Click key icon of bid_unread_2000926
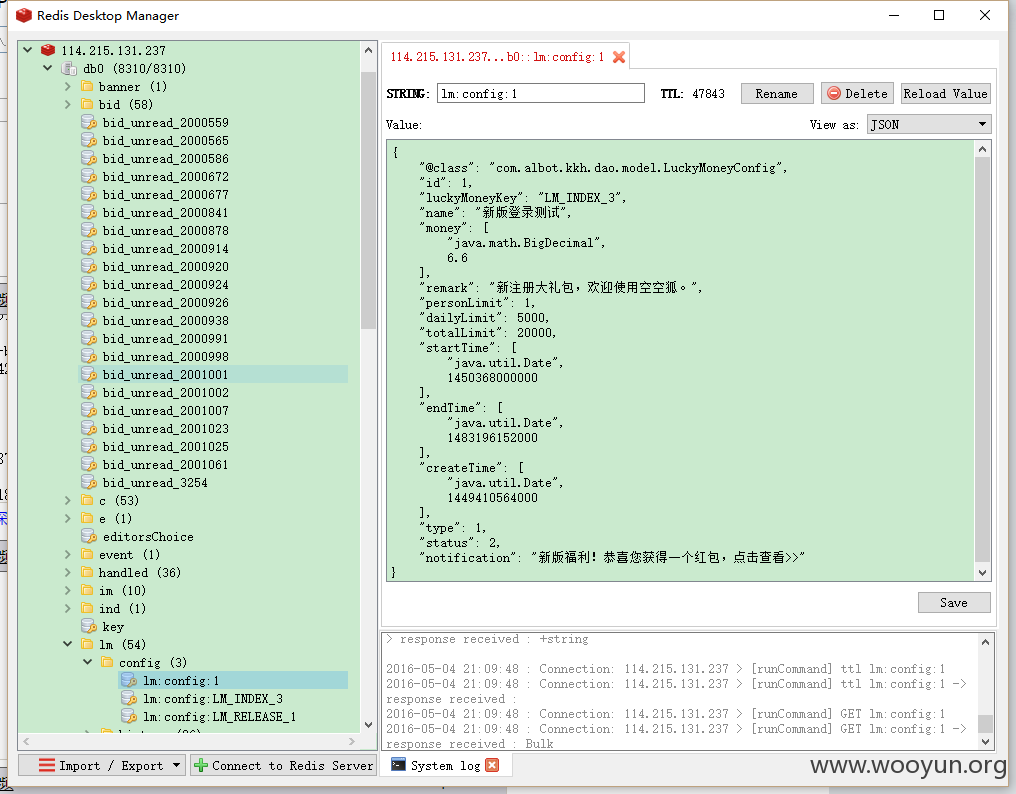 (x=89, y=303)
